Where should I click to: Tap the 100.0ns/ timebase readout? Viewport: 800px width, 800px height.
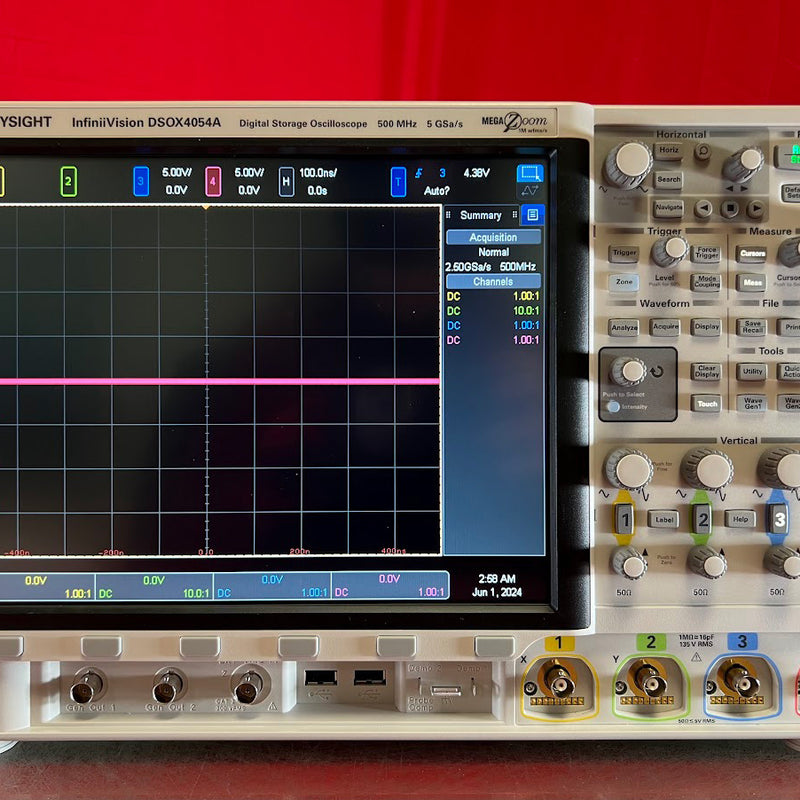pos(317,173)
